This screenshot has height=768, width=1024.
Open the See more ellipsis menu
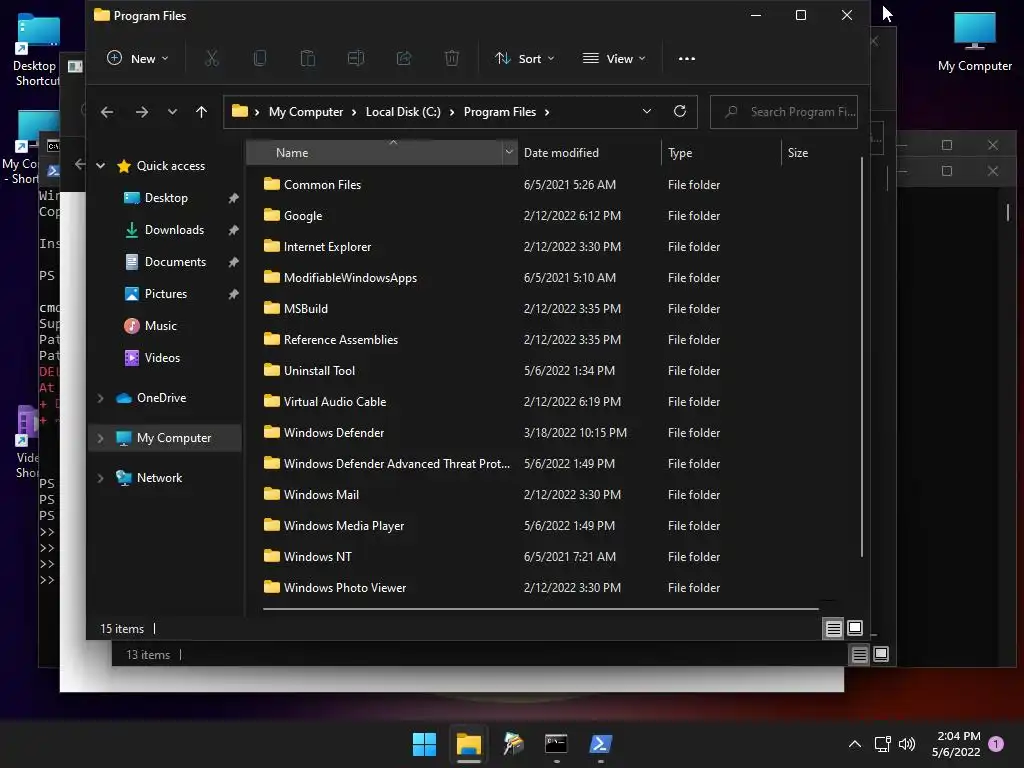(686, 59)
